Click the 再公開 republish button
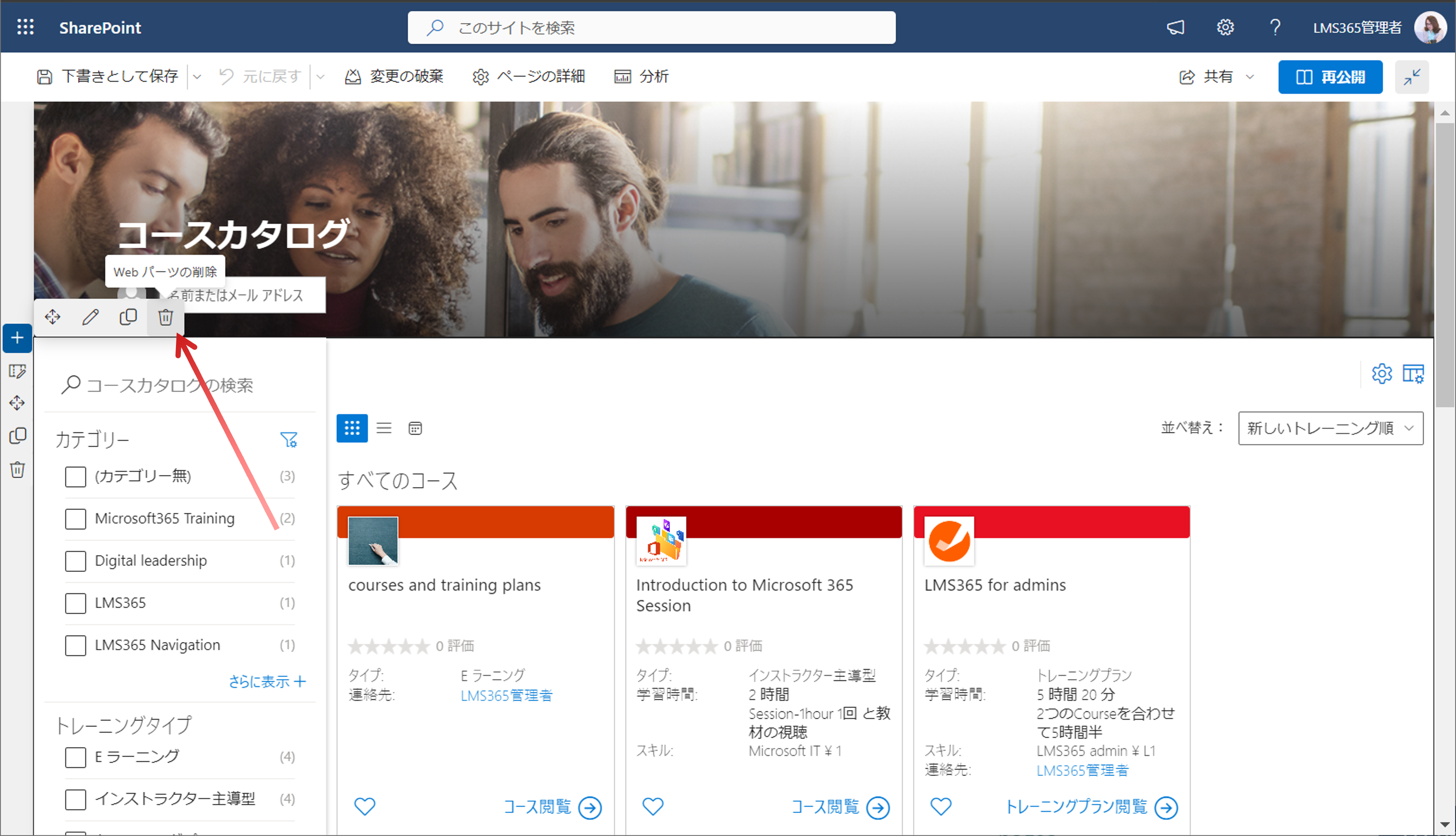Image resolution: width=1456 pixels, height=836 pixels. [x=1330, y=76]
